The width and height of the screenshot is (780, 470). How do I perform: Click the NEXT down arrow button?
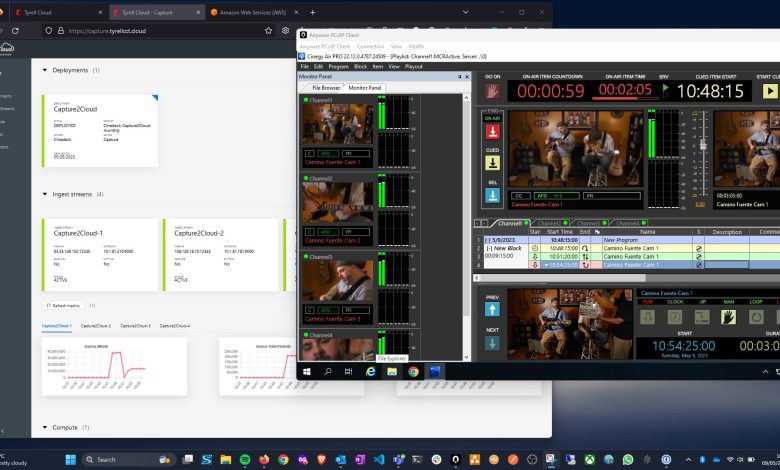[x=492, y=343]
